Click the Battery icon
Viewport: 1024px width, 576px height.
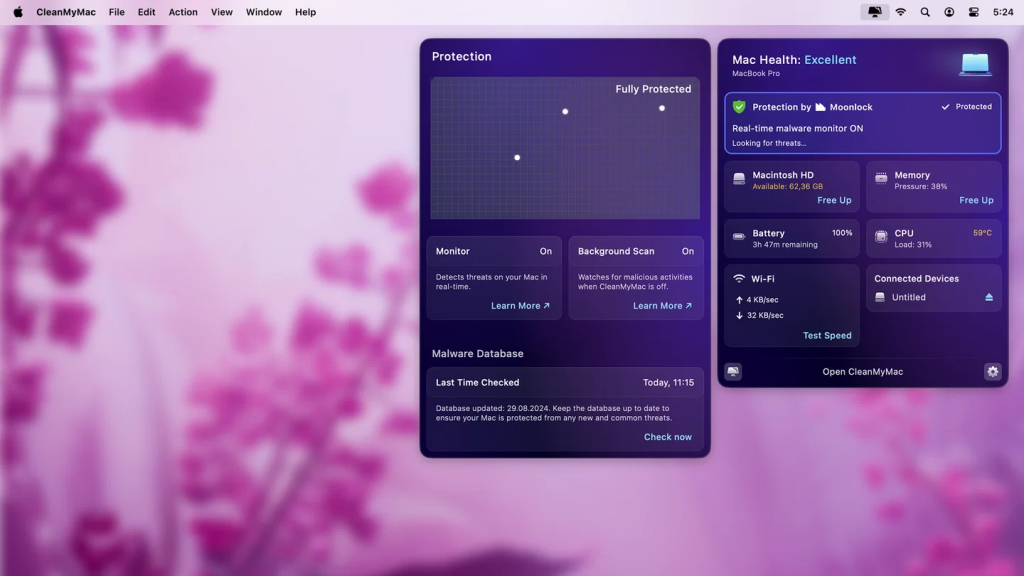click(739, 236)
